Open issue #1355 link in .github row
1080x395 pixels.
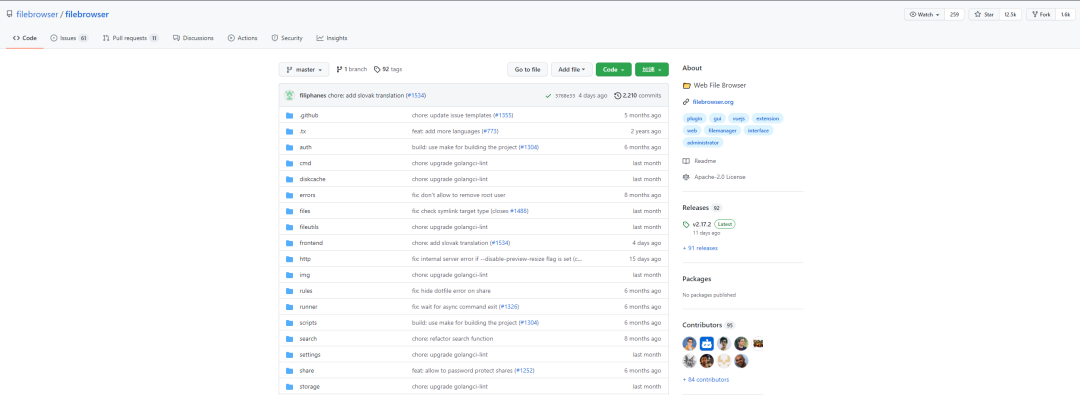tap(504, 115)
